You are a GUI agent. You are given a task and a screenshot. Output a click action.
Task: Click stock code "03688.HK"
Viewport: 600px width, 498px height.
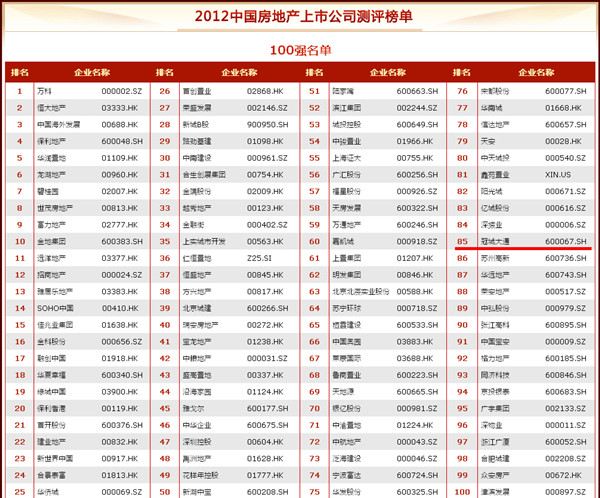coord(415,358)
